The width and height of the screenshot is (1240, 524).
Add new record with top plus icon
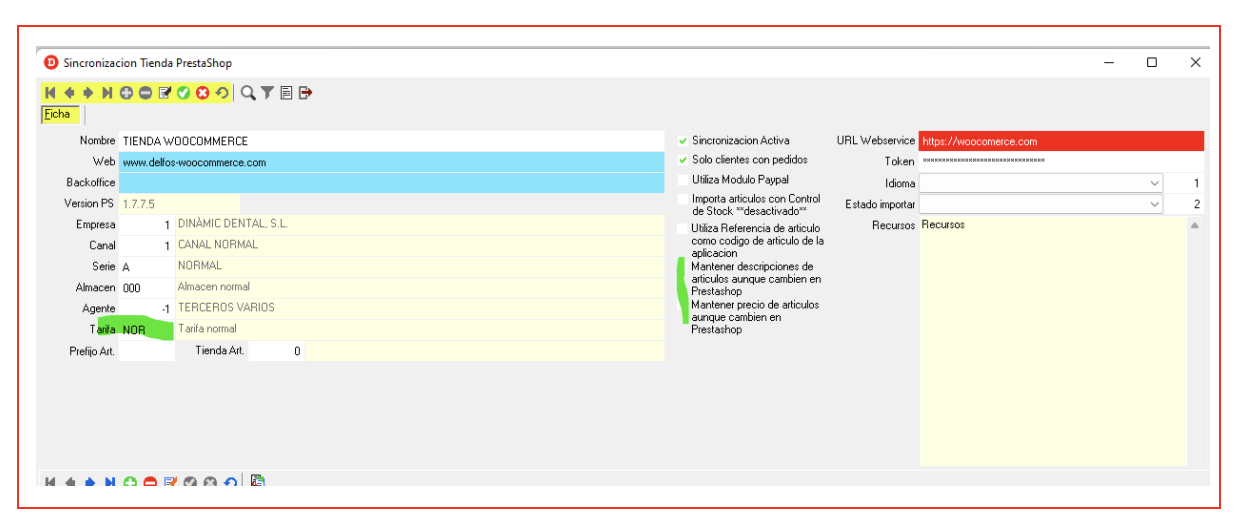[x=126, y=93]
